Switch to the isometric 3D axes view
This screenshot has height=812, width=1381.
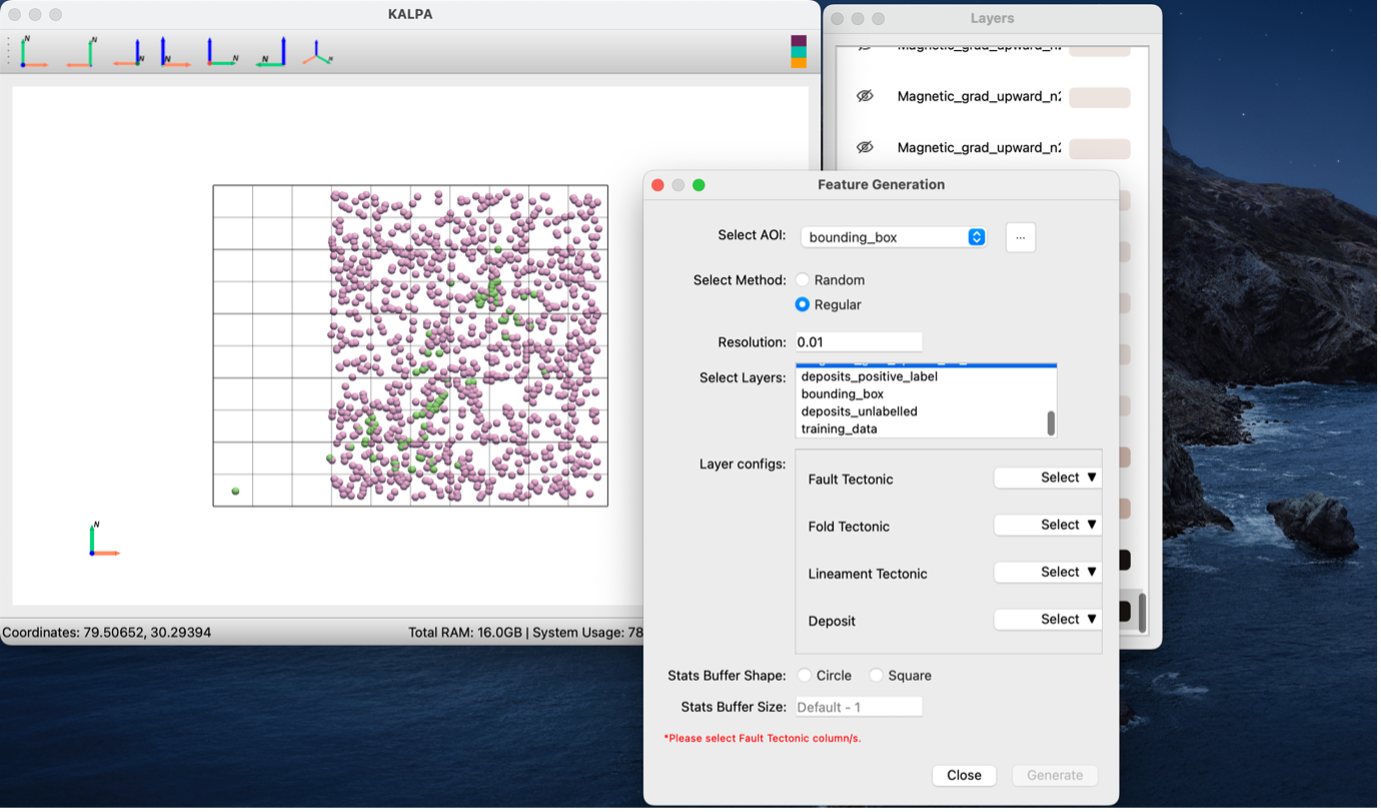point(317,52)
